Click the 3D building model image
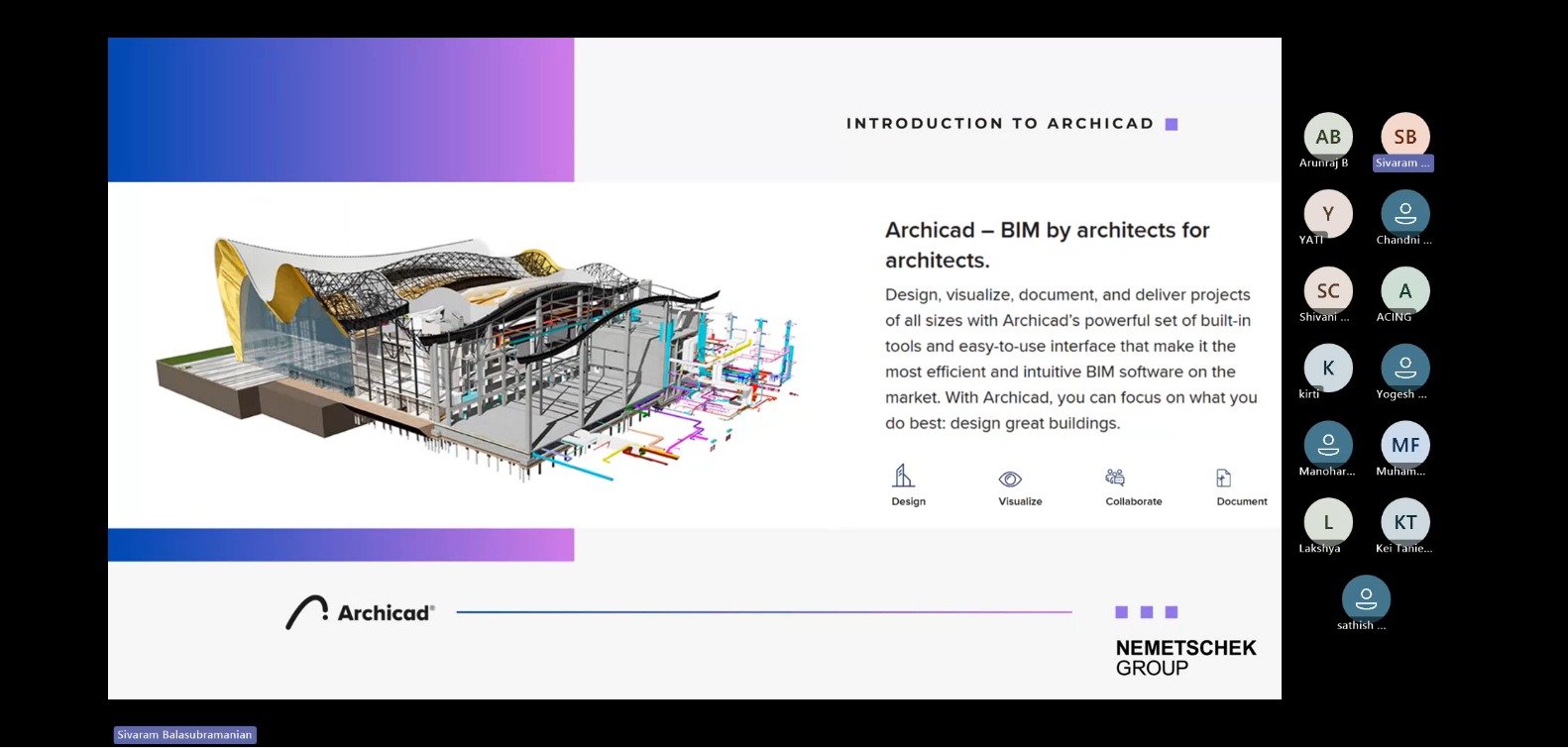The width and height of the screenshot is (1568, 748). pos(476,357)
